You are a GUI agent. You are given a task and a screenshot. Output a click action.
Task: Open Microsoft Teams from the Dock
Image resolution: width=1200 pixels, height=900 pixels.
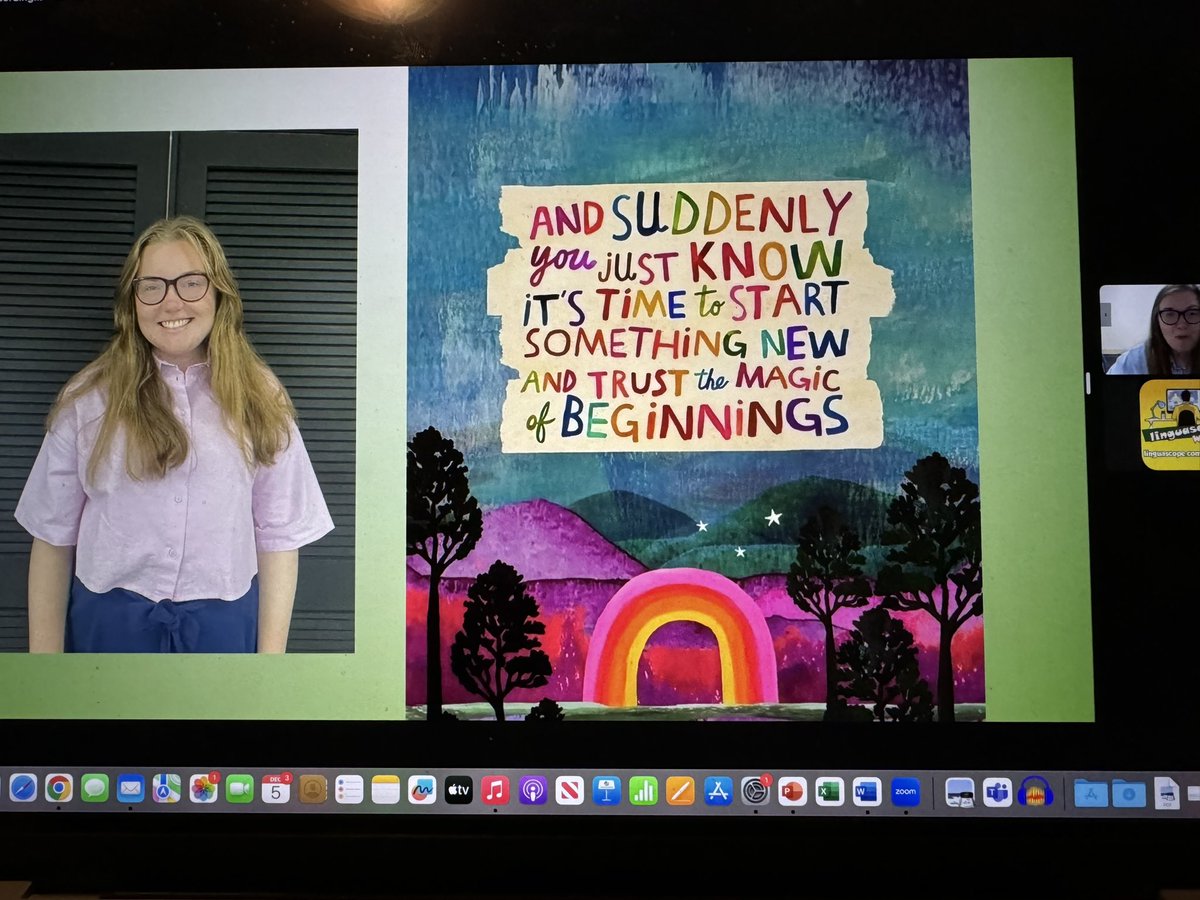pyautogui.click(x=997, y=791)
